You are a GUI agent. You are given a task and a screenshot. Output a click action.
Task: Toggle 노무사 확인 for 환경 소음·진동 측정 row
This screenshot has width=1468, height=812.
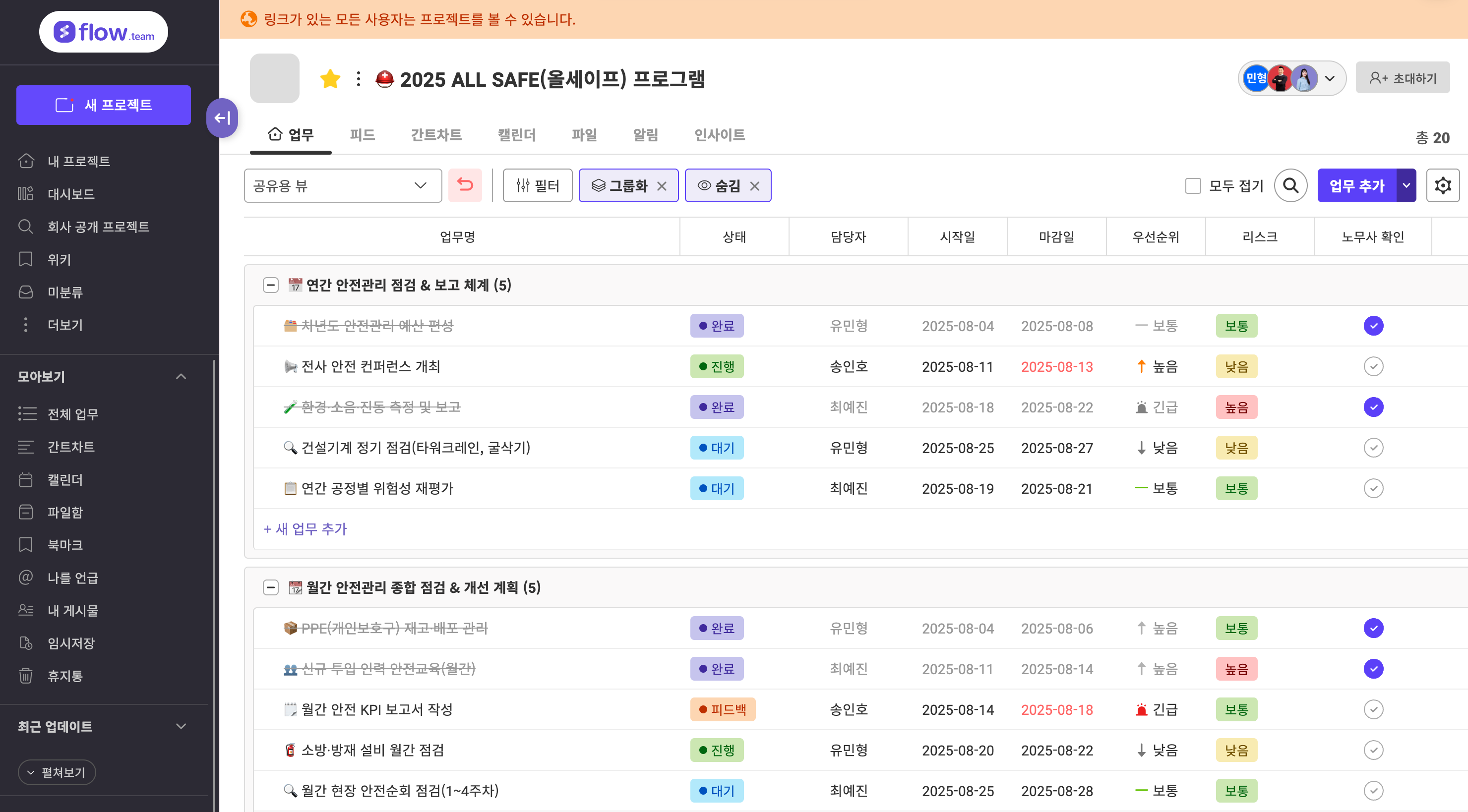(1373, 407)
